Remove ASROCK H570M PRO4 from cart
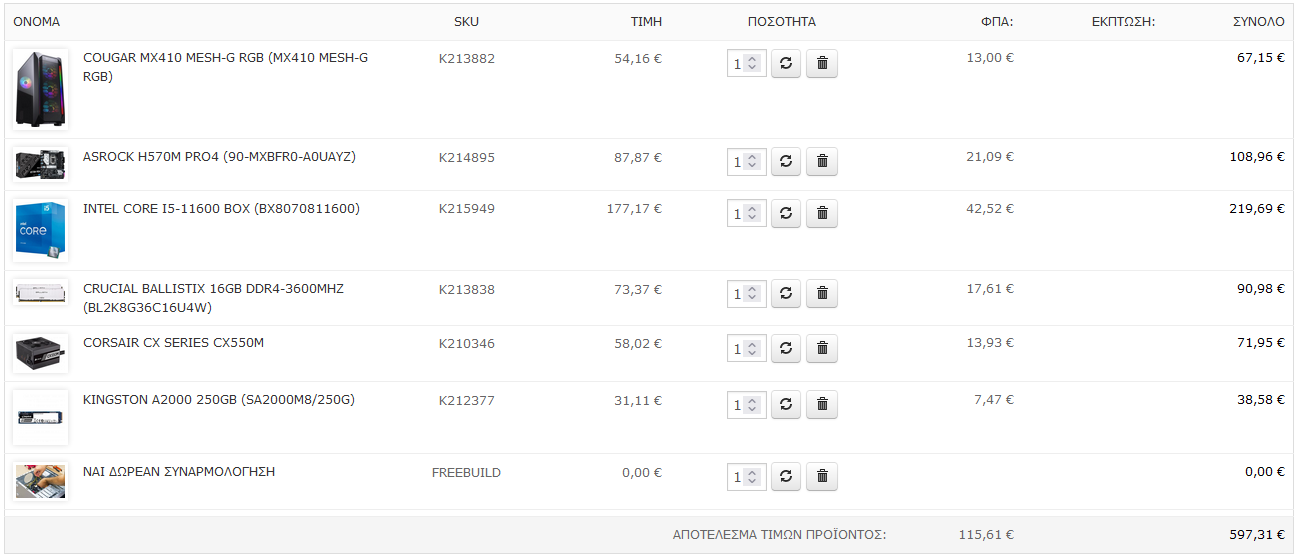 coord(822,161)
